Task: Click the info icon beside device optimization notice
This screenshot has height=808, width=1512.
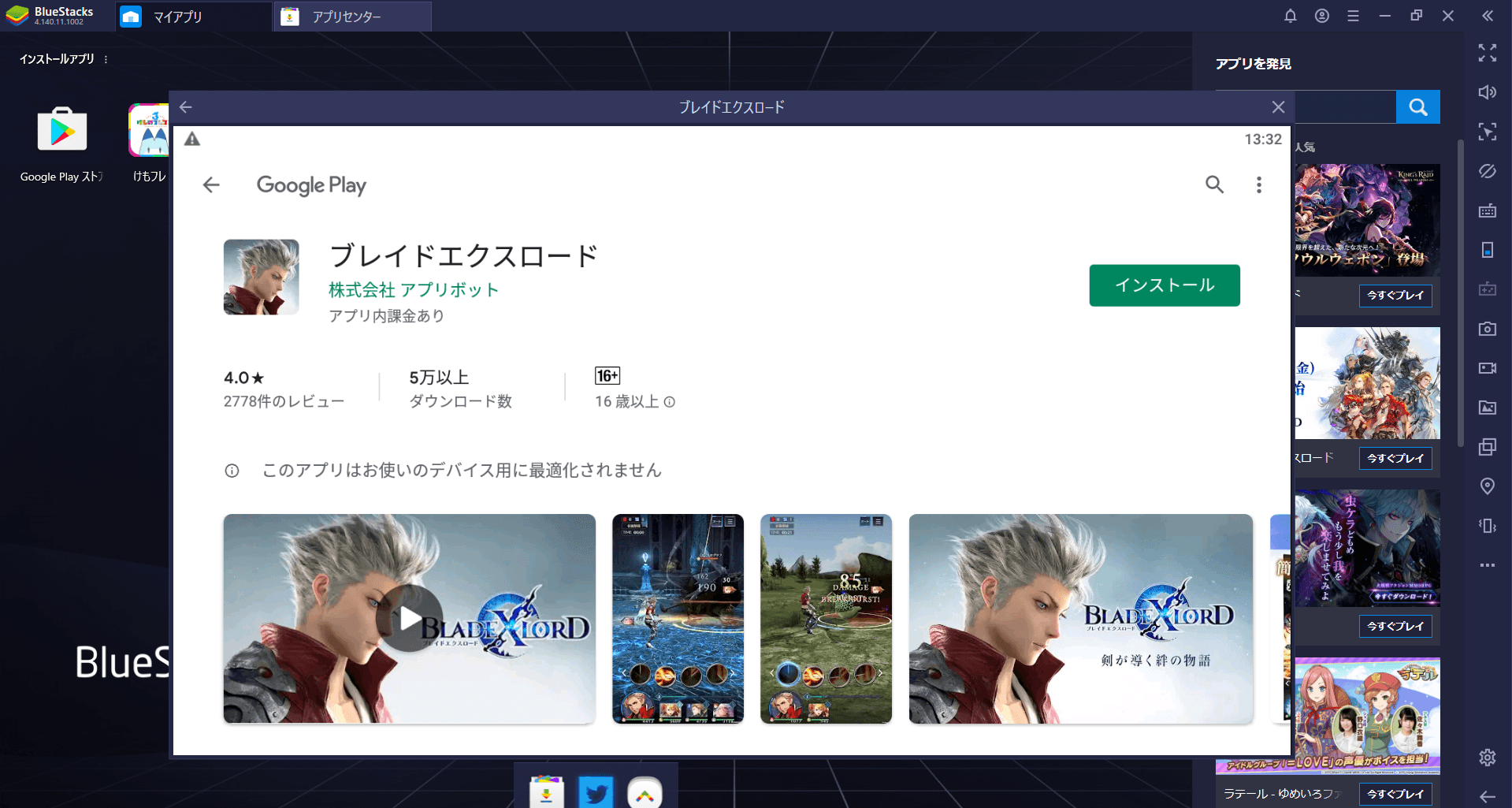Action: 232,471
